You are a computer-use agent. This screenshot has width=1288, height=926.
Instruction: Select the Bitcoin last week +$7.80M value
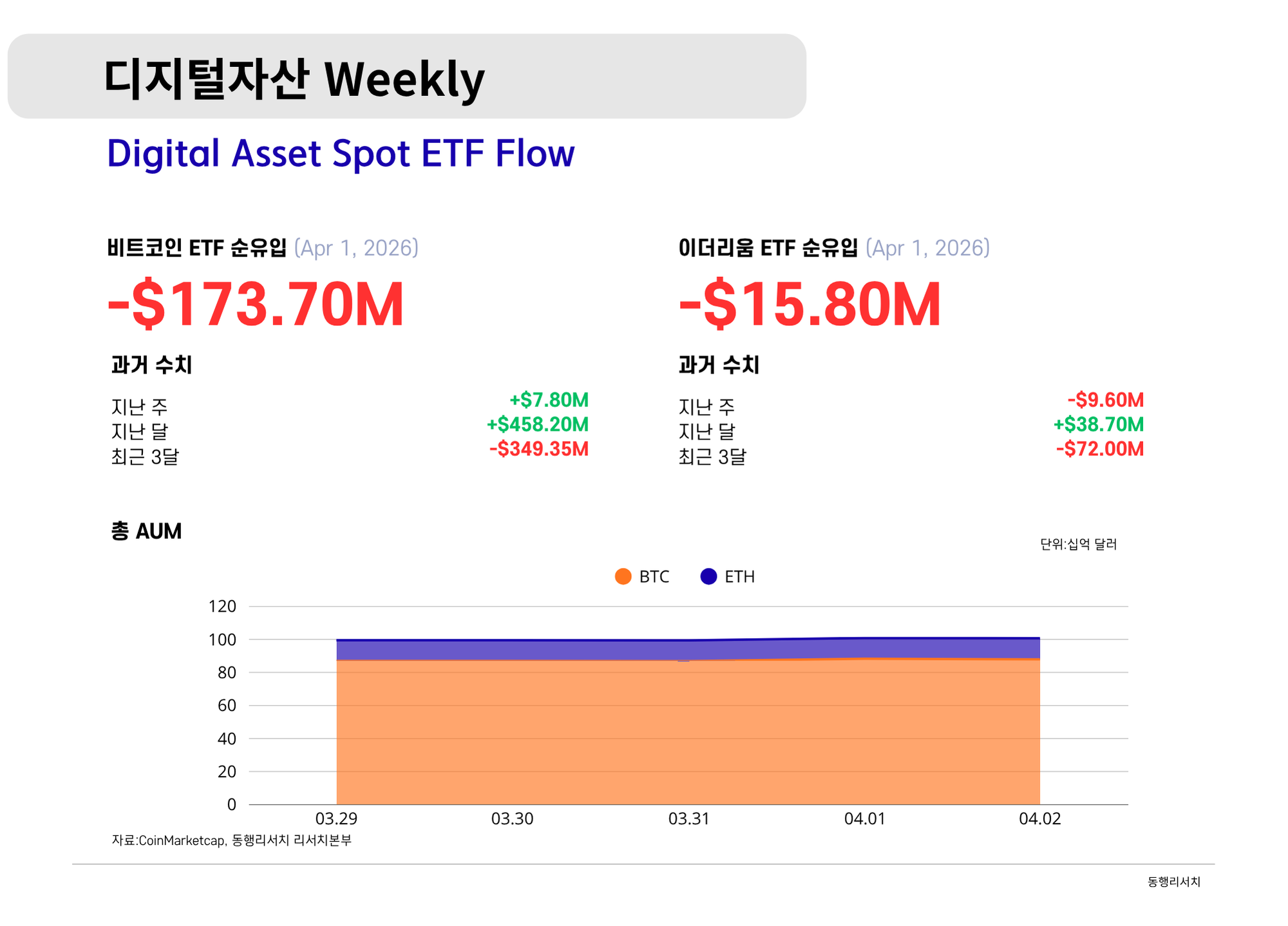click(549, 400)
